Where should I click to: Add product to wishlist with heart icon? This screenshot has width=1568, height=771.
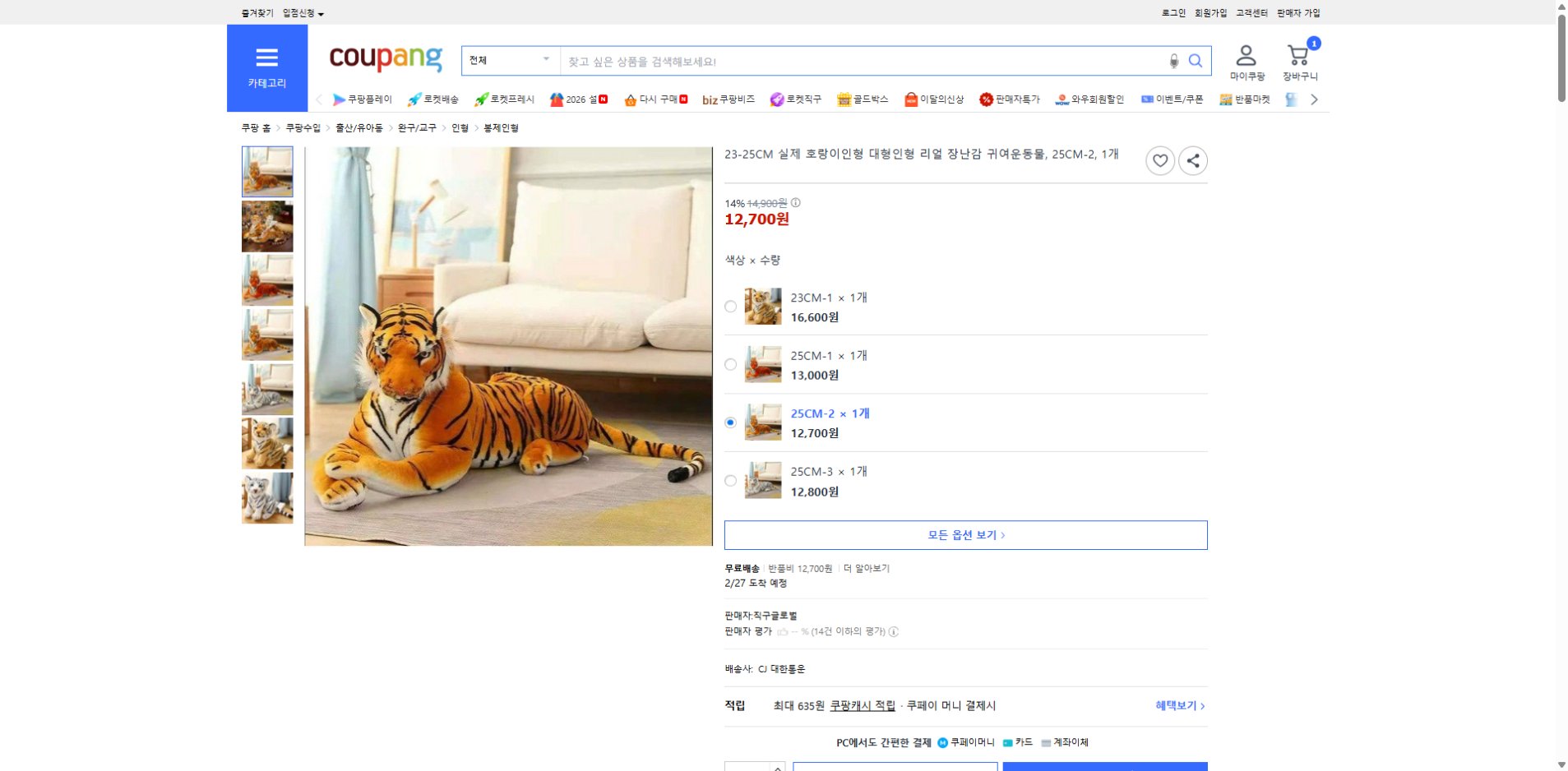tap(1160, 160)
